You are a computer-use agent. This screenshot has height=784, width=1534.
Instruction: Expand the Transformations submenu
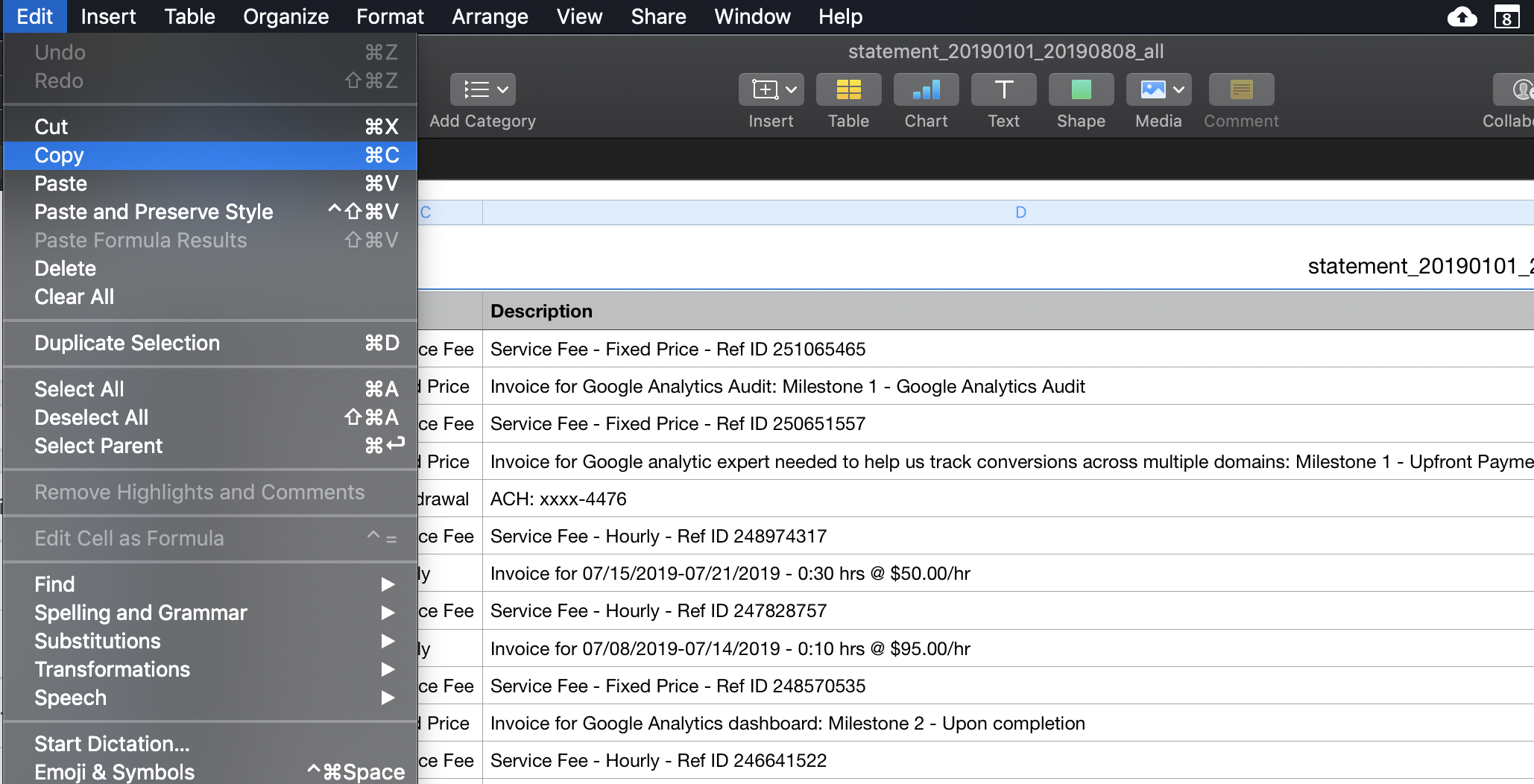(388, 669)
